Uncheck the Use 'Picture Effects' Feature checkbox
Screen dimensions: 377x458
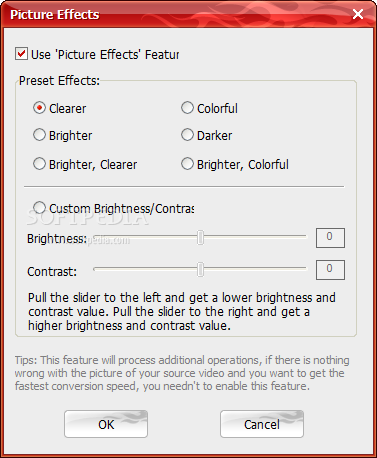click(21, 54)
